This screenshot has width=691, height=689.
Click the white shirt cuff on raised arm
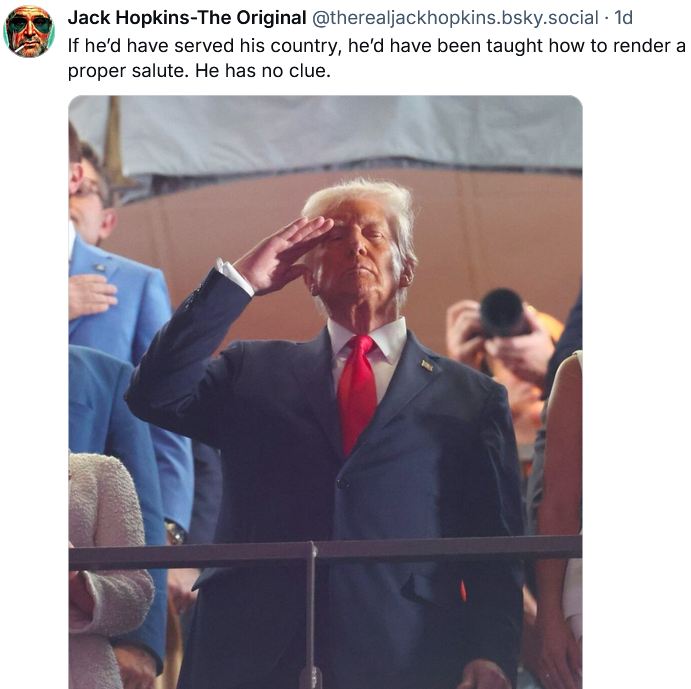pyautogui.click(x=234, y=277)
